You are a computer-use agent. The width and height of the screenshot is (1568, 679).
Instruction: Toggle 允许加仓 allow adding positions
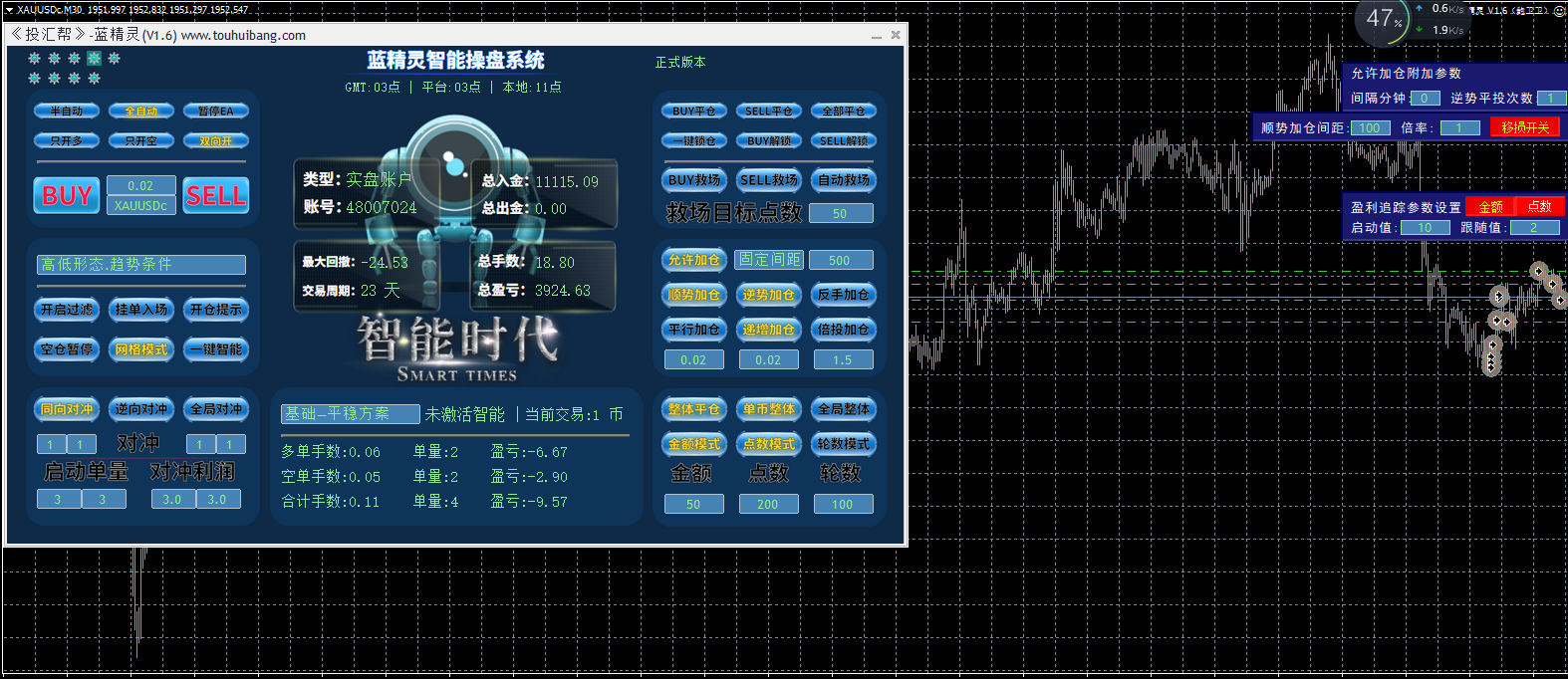(694, 260)
